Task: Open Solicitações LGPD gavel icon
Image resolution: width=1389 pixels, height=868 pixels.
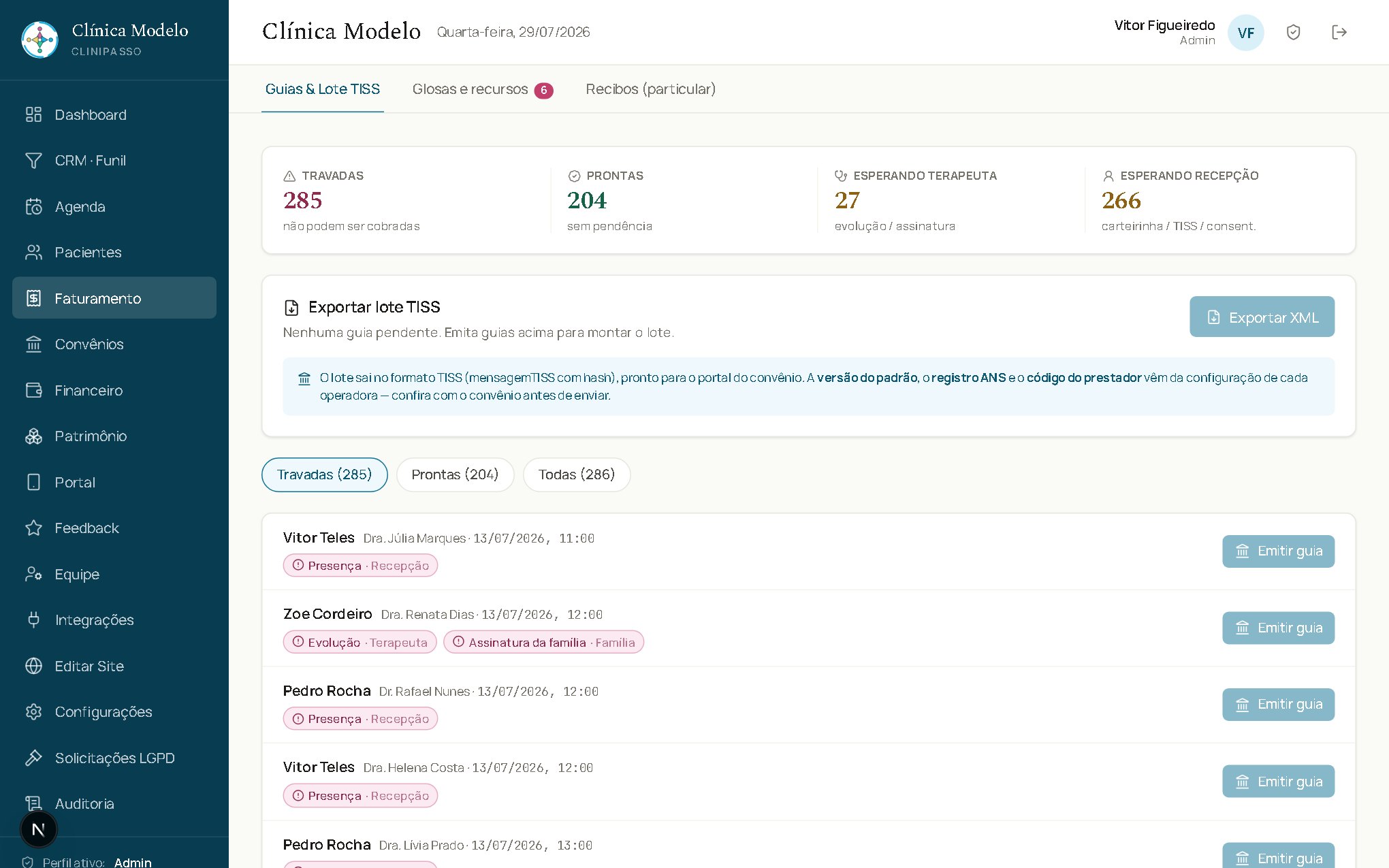Action: coord(33,758)
